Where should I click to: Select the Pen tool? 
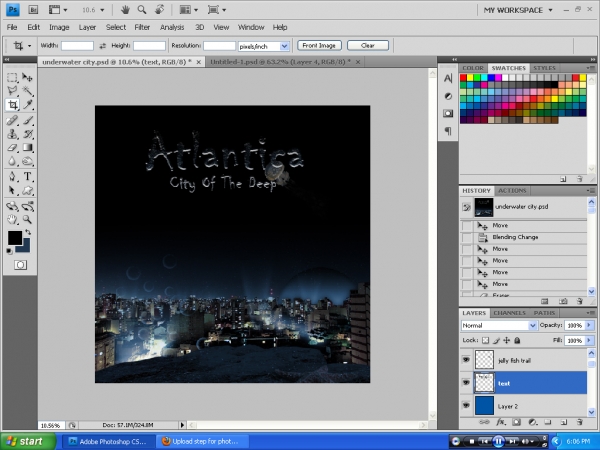click(12, 176)
